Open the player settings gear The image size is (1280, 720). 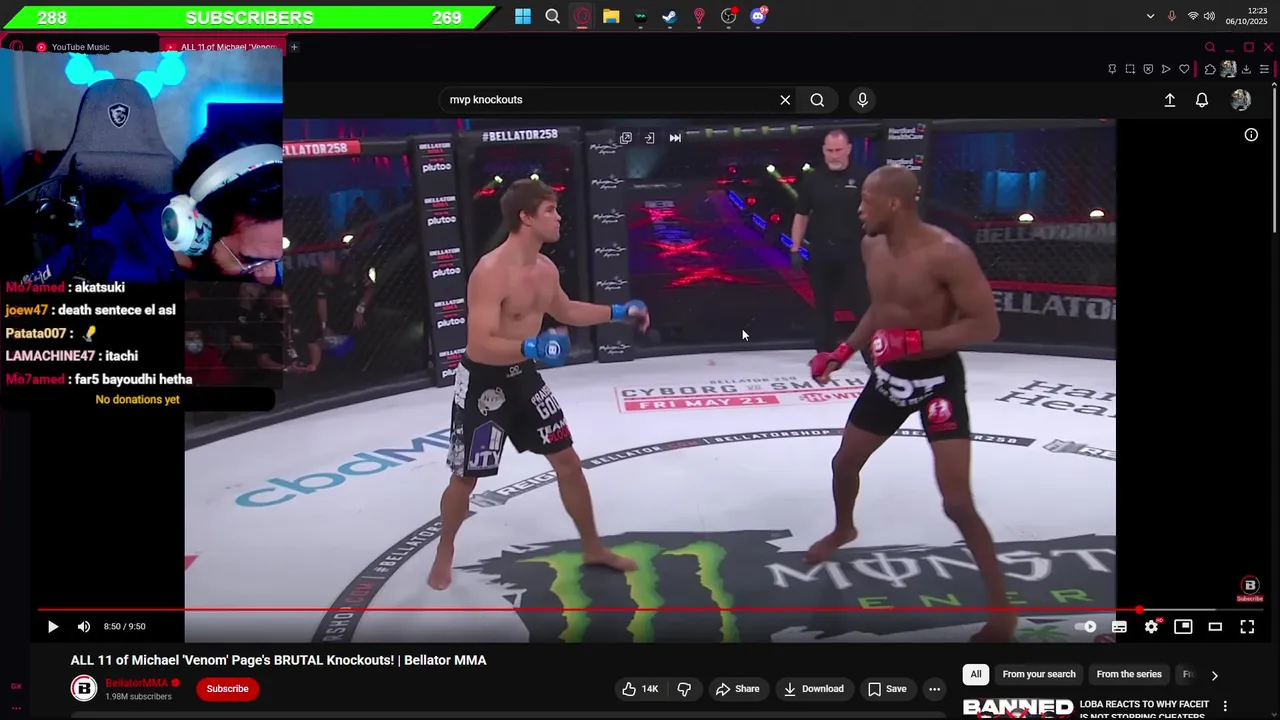[x=1151, y=627]
